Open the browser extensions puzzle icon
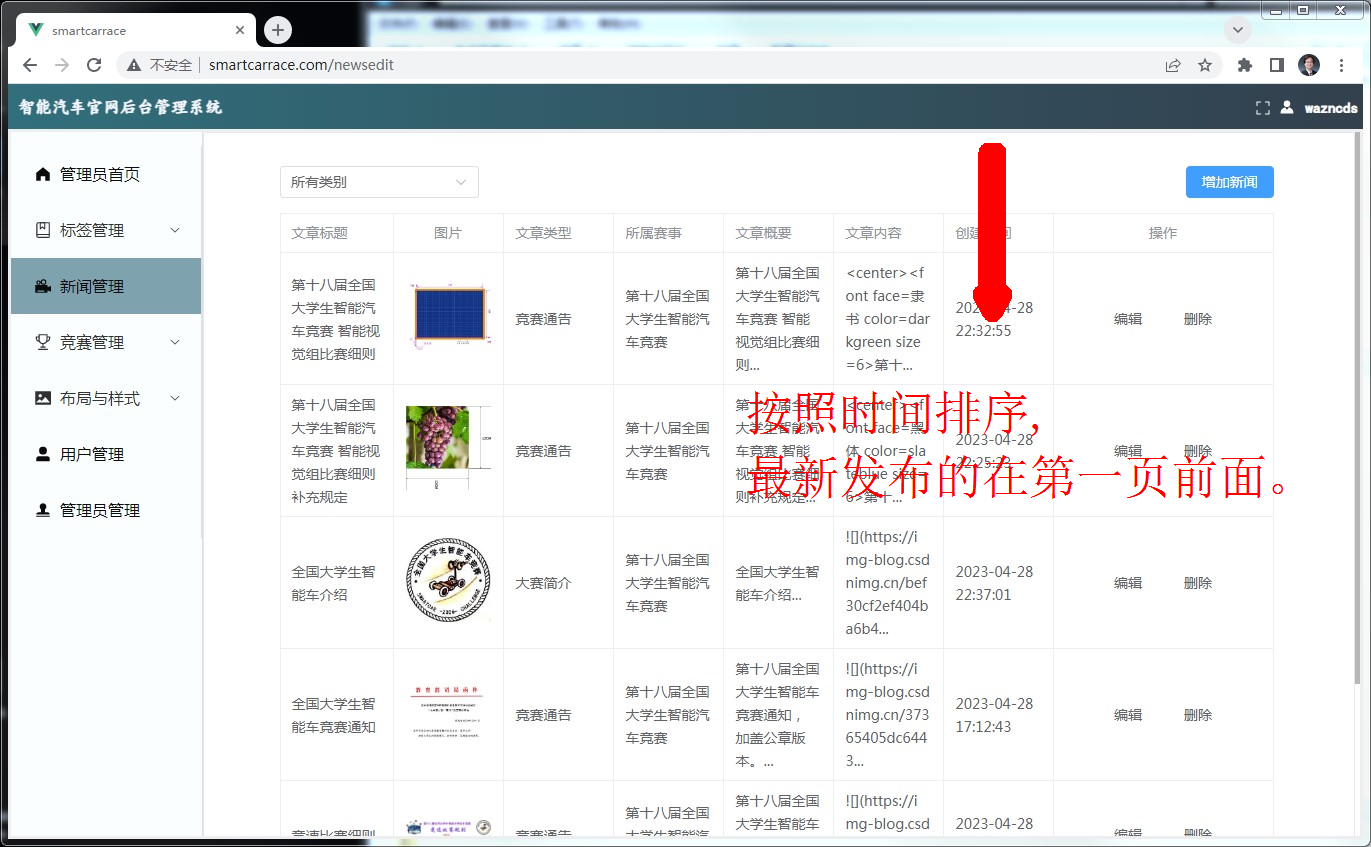This screenshot has height=847, width=1371. pos(1245,65)
